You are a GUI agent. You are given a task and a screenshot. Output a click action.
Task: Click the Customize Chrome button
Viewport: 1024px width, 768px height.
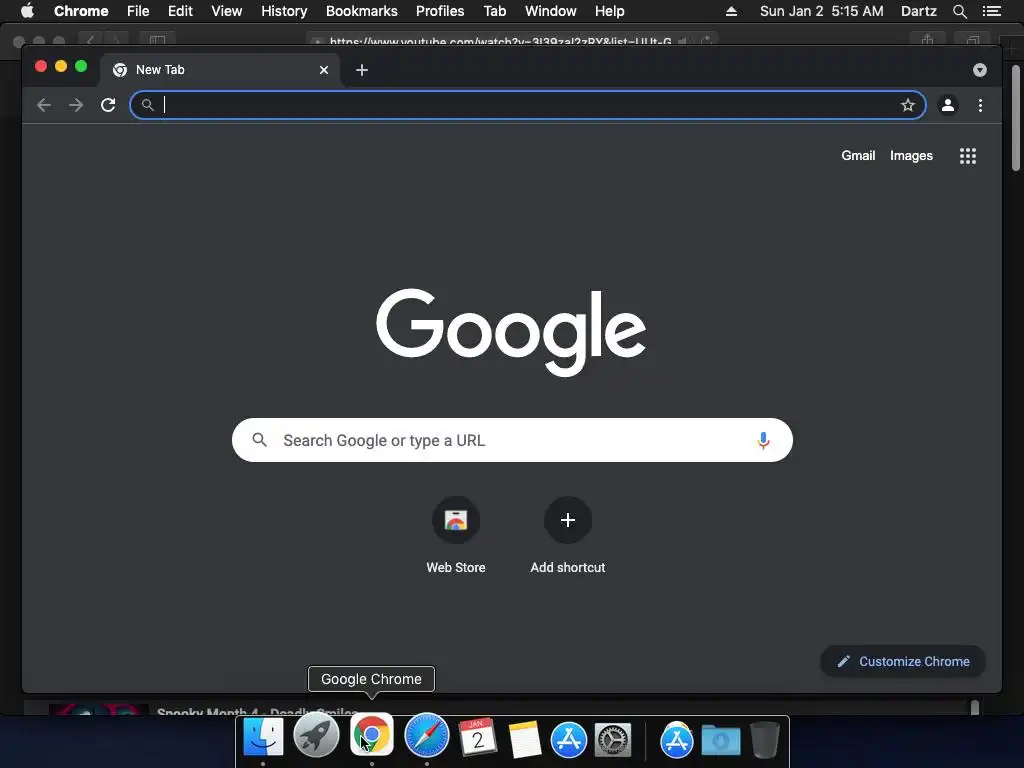pos(903,662)
